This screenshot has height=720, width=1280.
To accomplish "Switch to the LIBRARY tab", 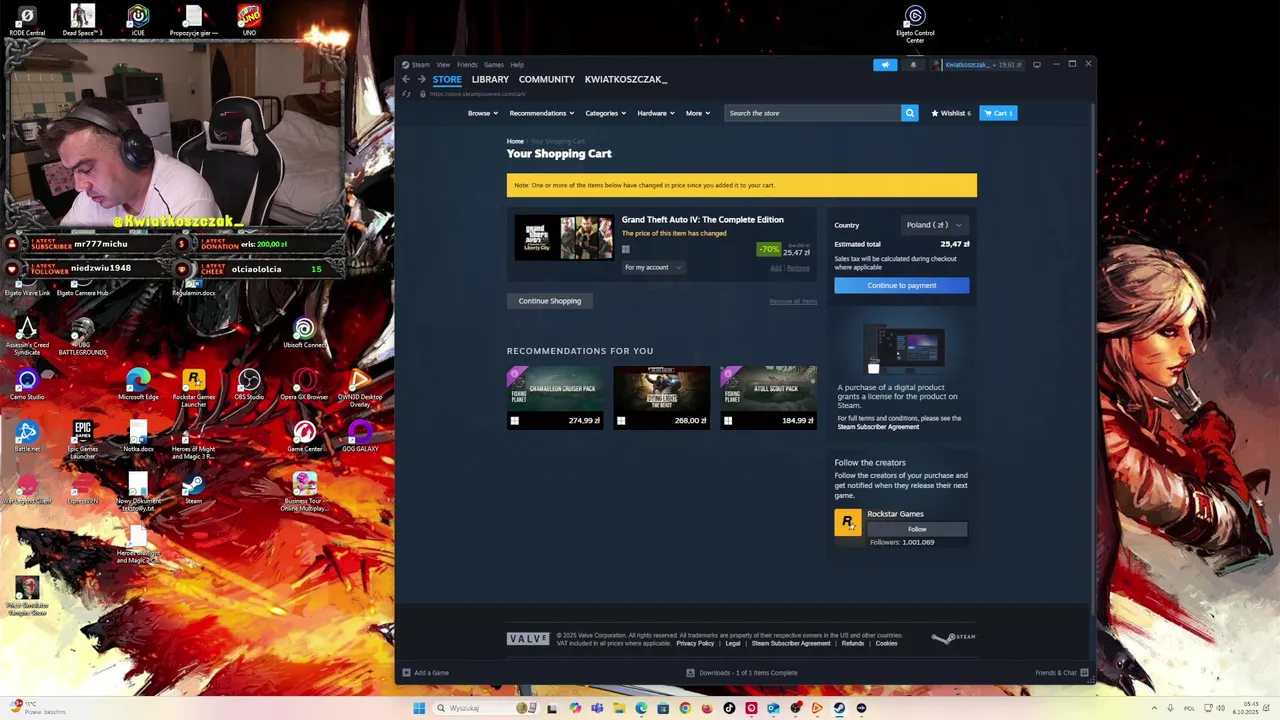I will click(490, 79).
